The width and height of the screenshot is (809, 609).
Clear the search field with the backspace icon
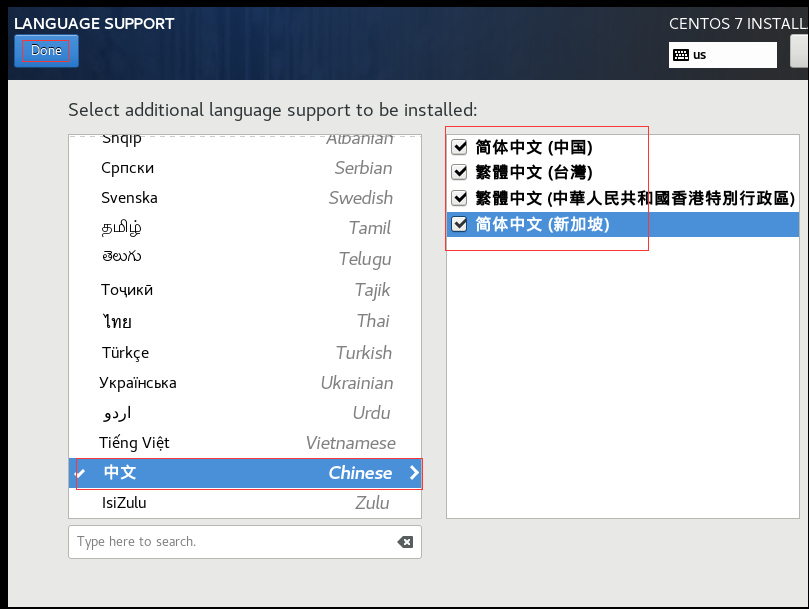point(405,541)
